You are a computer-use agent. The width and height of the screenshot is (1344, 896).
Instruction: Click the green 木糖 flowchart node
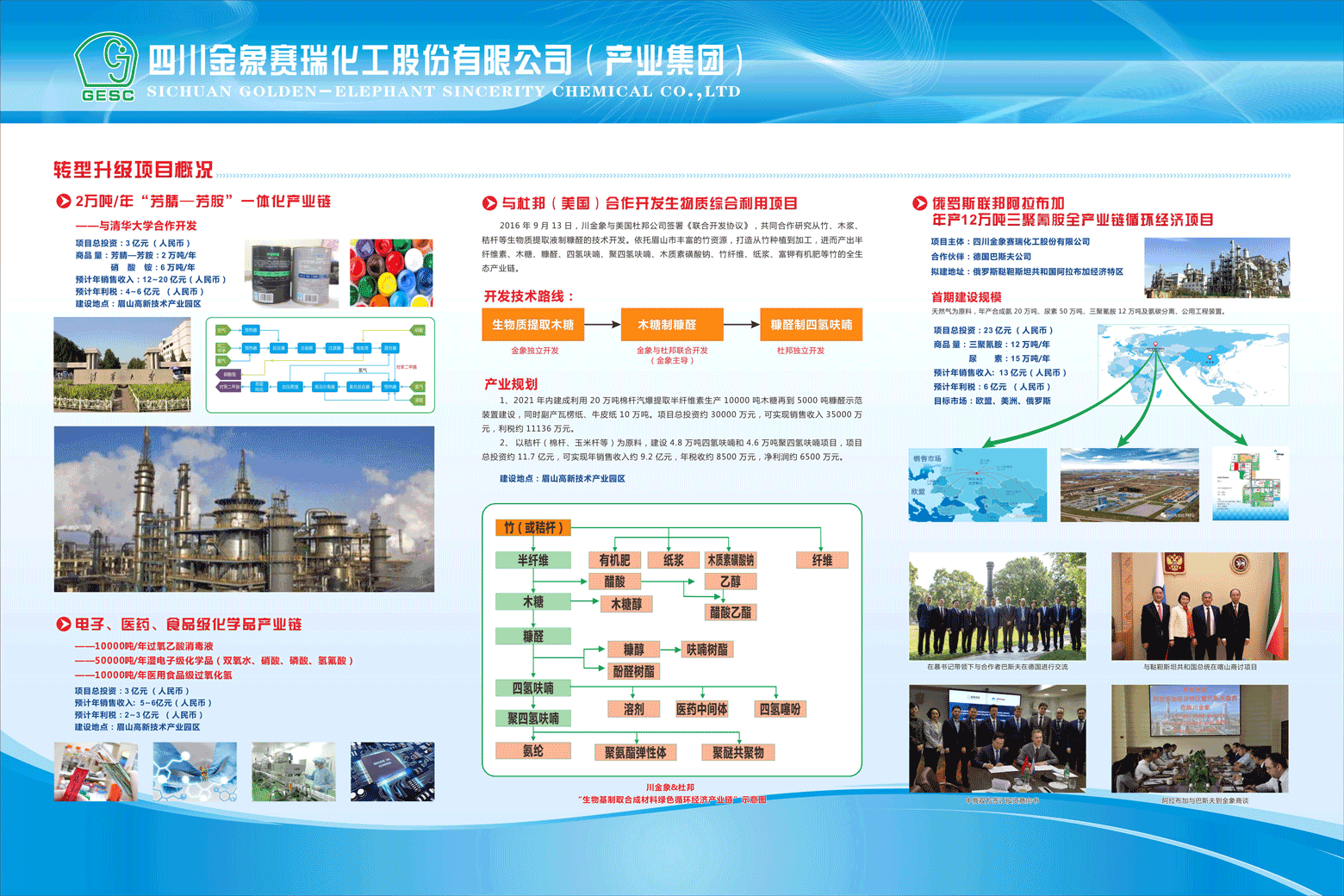point(533,601)
